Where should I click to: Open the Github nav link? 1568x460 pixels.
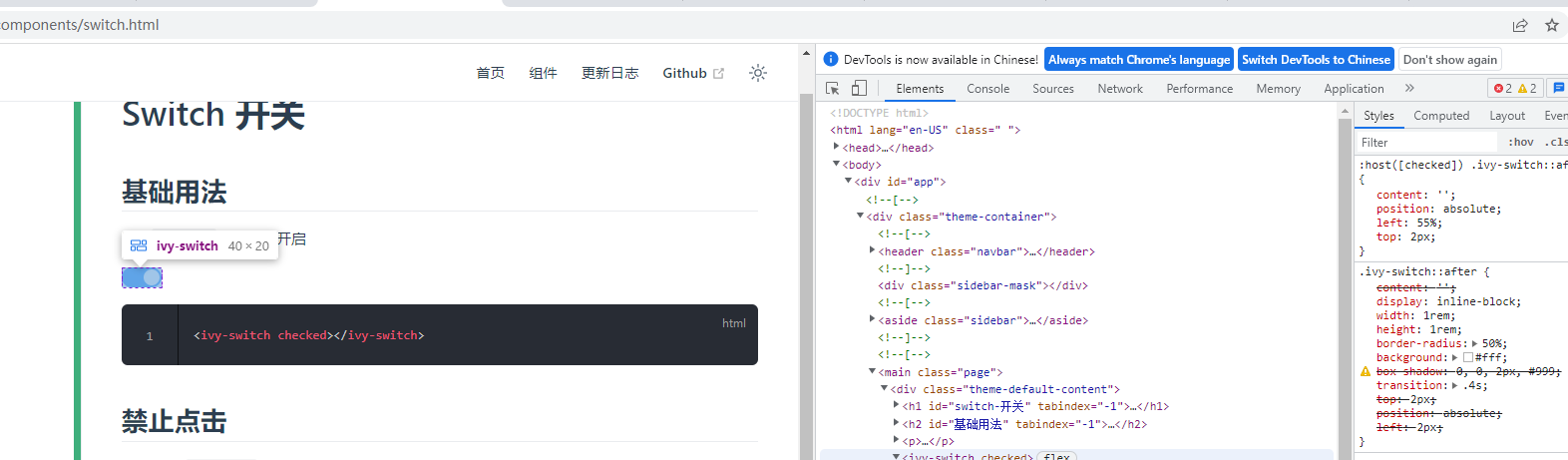point(684,73)
